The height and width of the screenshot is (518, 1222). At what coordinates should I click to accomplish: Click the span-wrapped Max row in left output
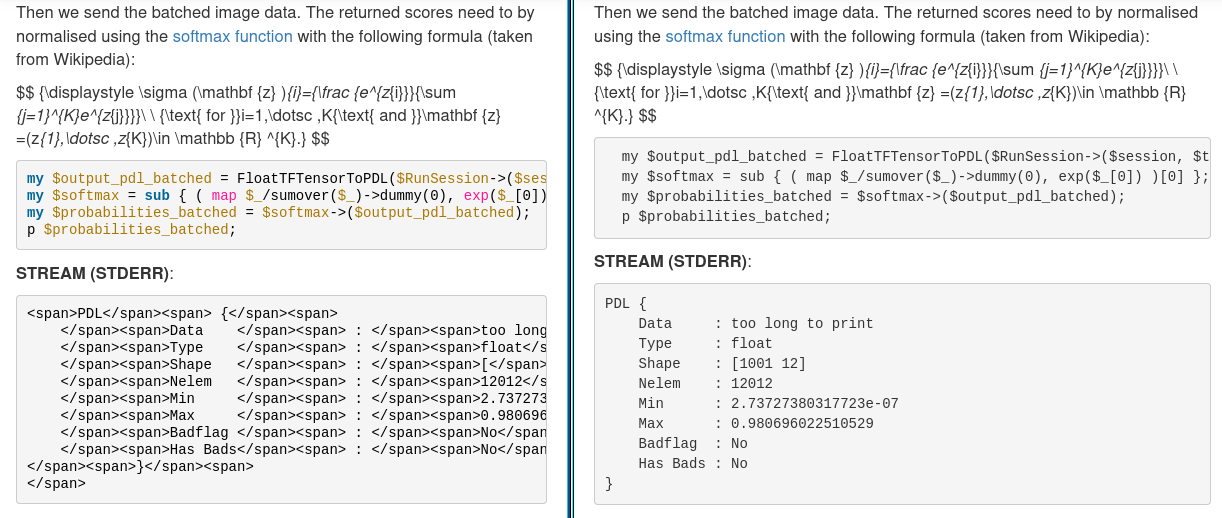point(303,415)
